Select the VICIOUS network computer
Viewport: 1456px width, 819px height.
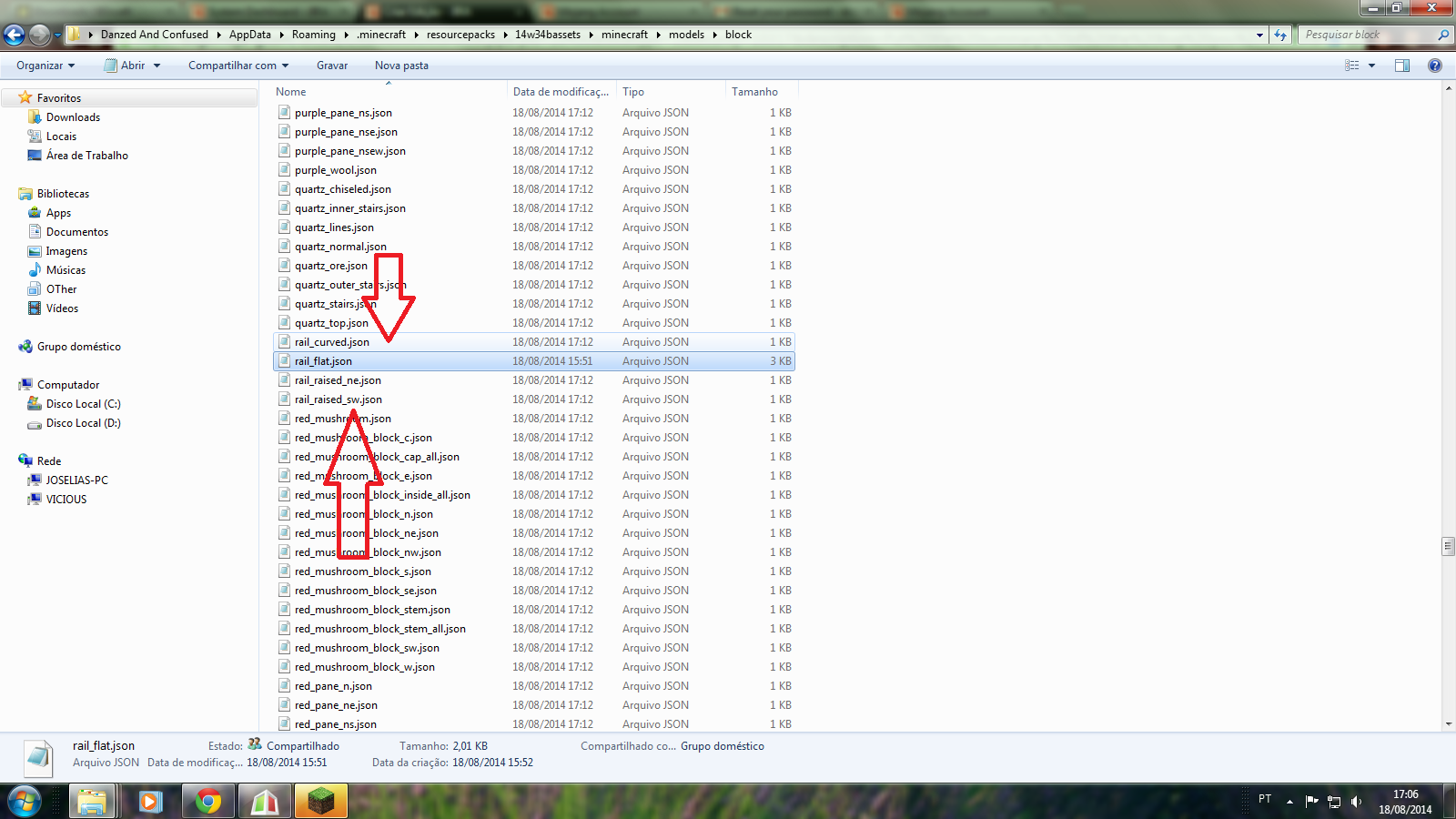[x=66, y=500]
